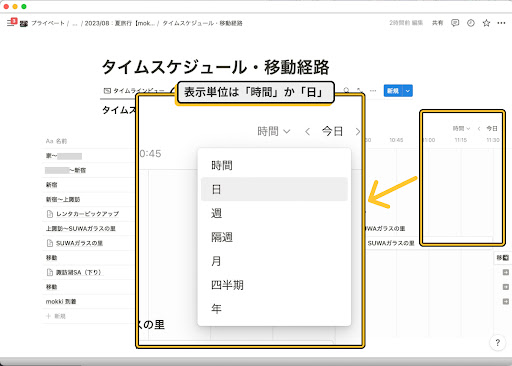Add a row with + 新規
This screenshot has width=512, height=366.
pos(56,316)
